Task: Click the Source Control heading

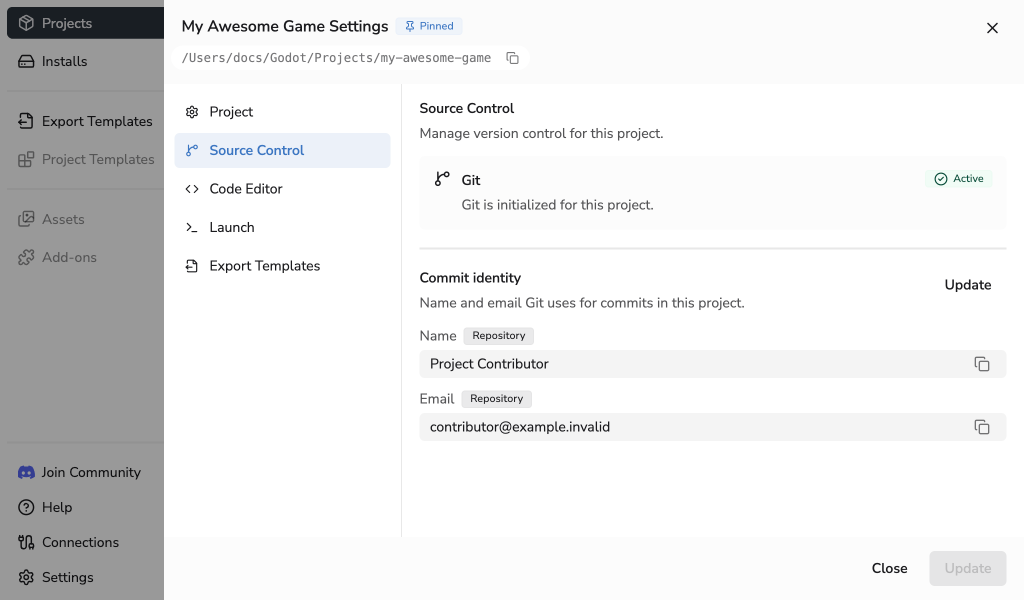Action: 467,108
